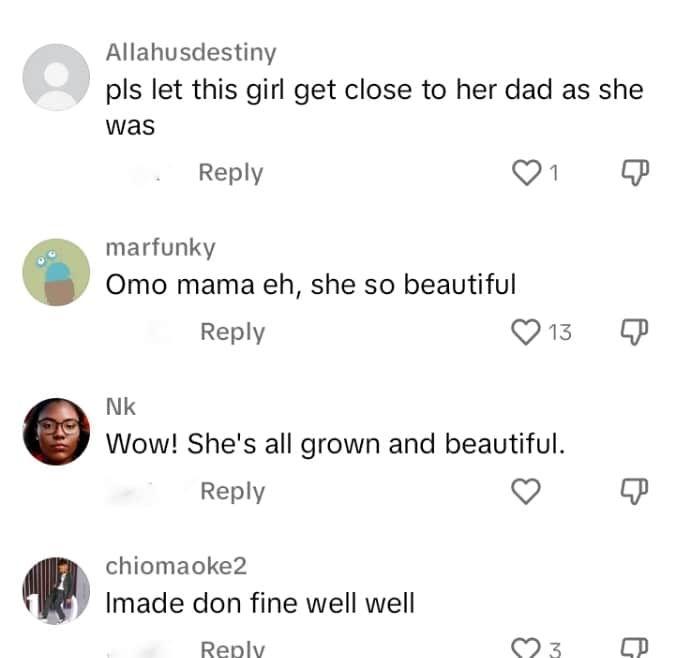Reply to Allahusdestiny's comment
Image resolution: width=675 pixels, height=658 pixels.
[x=230, y=173]
